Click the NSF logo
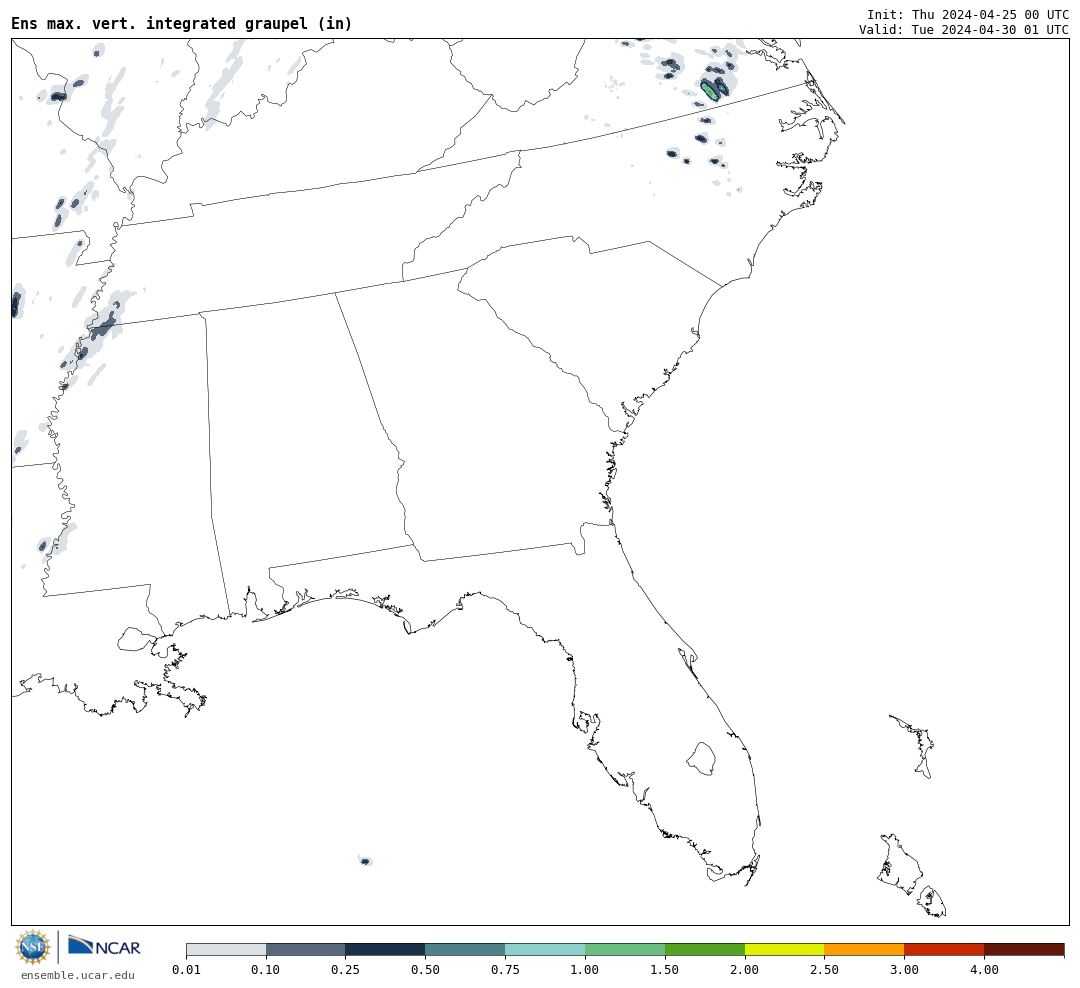The width and height of the screenshot is (1080, 988). pos(32,947)
